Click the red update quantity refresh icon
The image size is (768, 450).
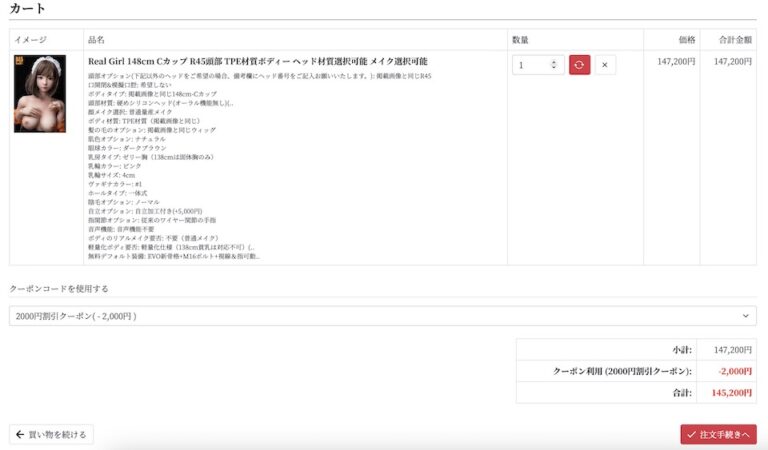tap(580, 65)
